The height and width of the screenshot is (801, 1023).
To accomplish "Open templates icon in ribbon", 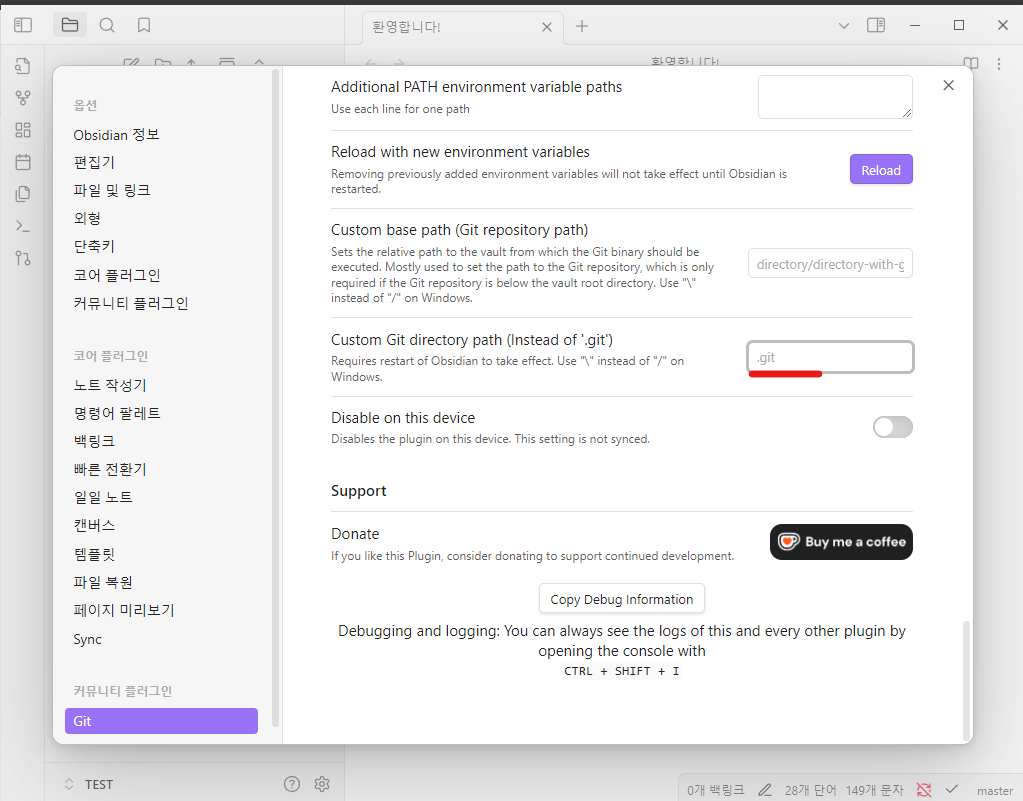I will pos(23,194).
